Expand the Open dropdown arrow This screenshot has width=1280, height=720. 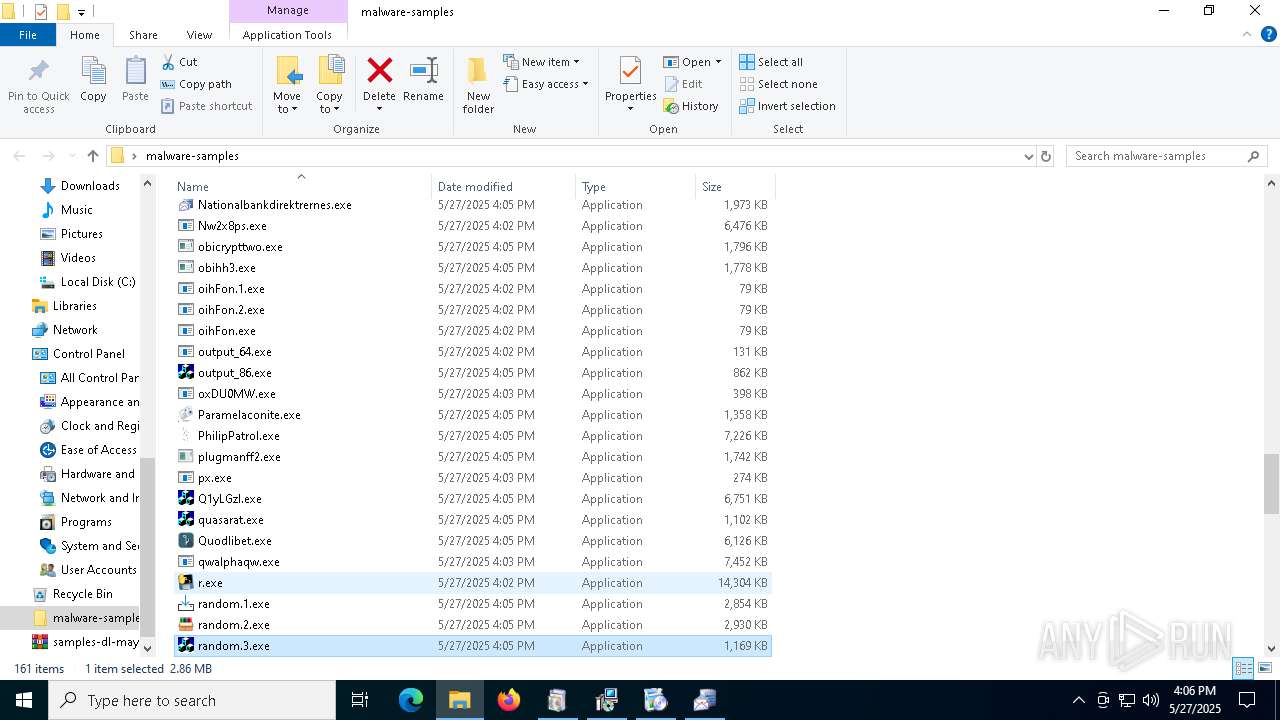coord(718,62)
